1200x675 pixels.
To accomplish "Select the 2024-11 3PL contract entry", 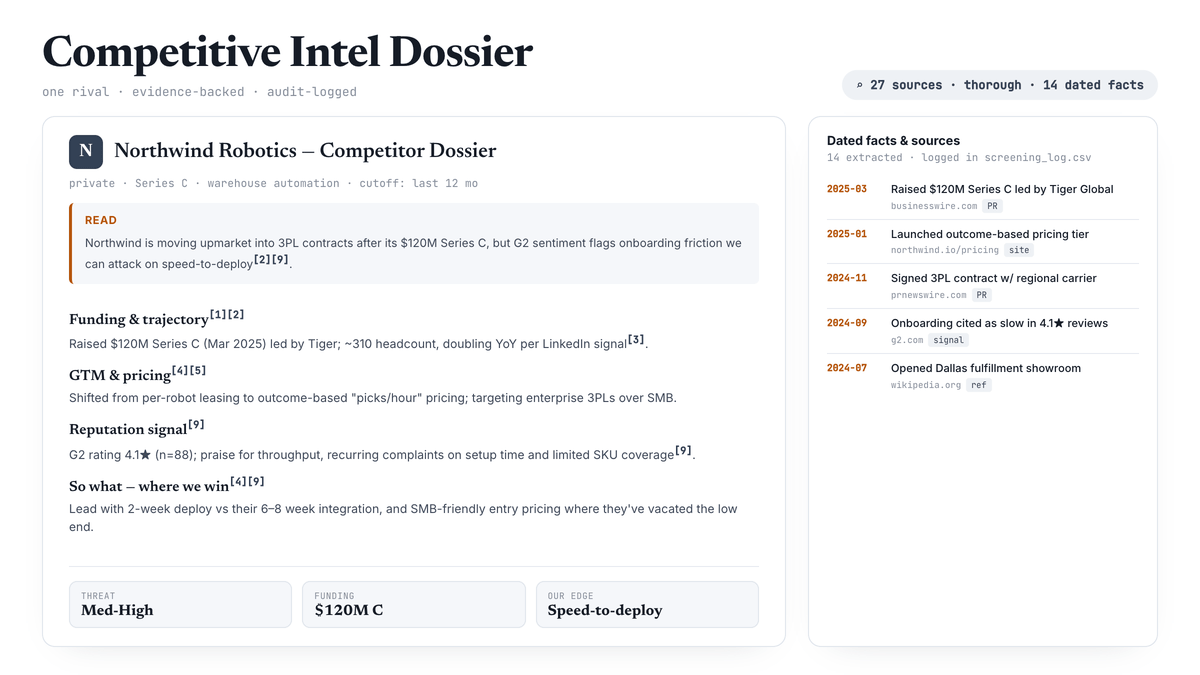I will click(x=982, y=286).
